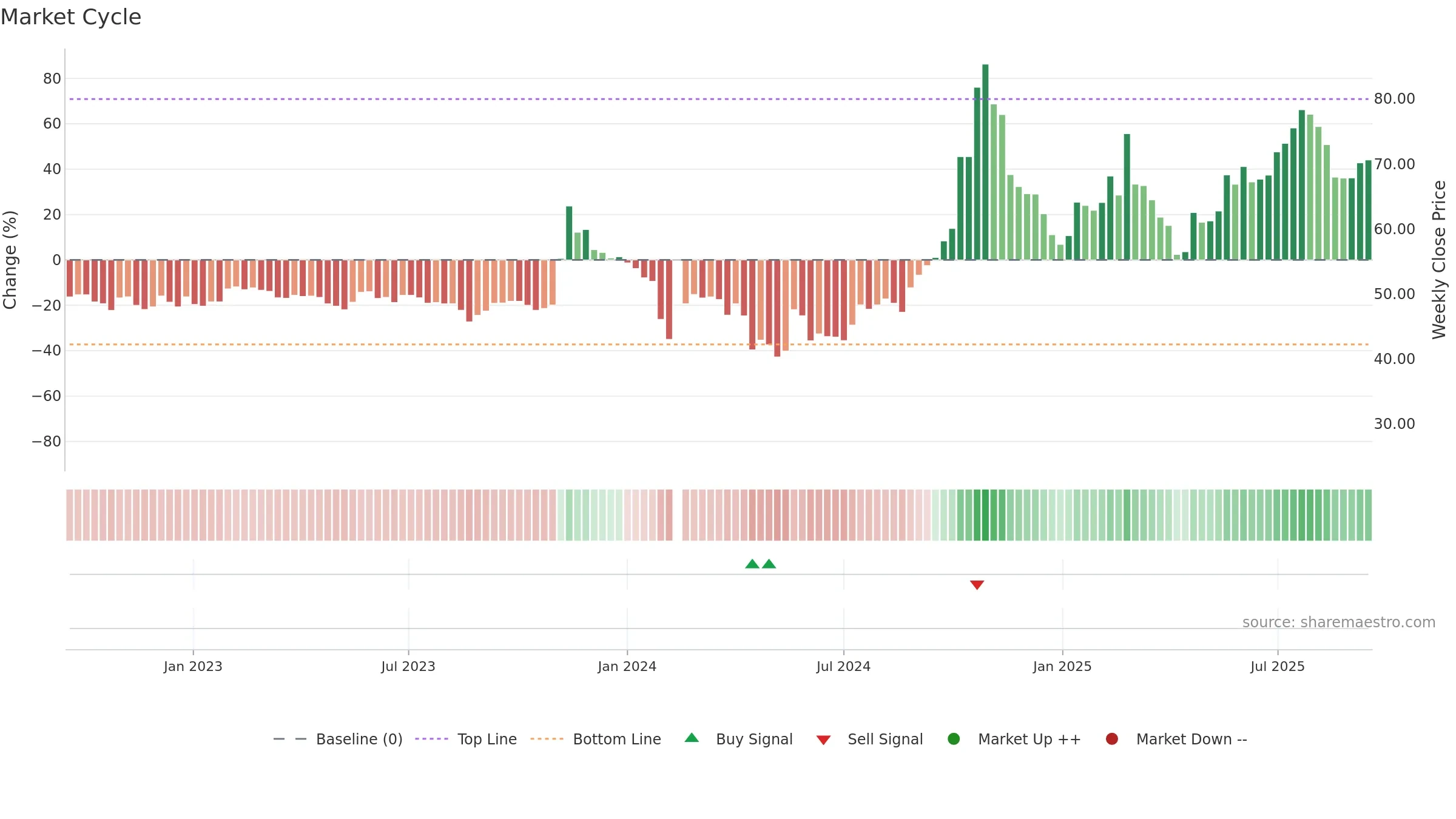Toggle the Baseline (0) legend entry
This screenshot has width=1456, height=819.
(x=338, y=739)
